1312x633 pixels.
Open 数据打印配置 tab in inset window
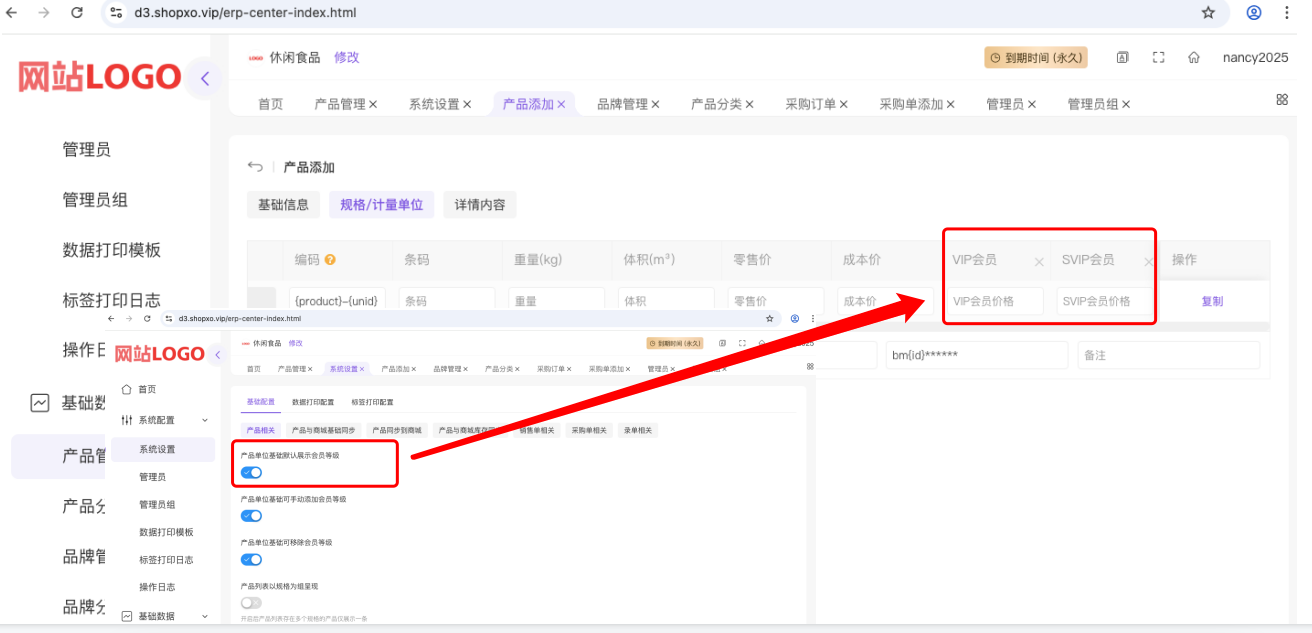(x=311, y=402)
